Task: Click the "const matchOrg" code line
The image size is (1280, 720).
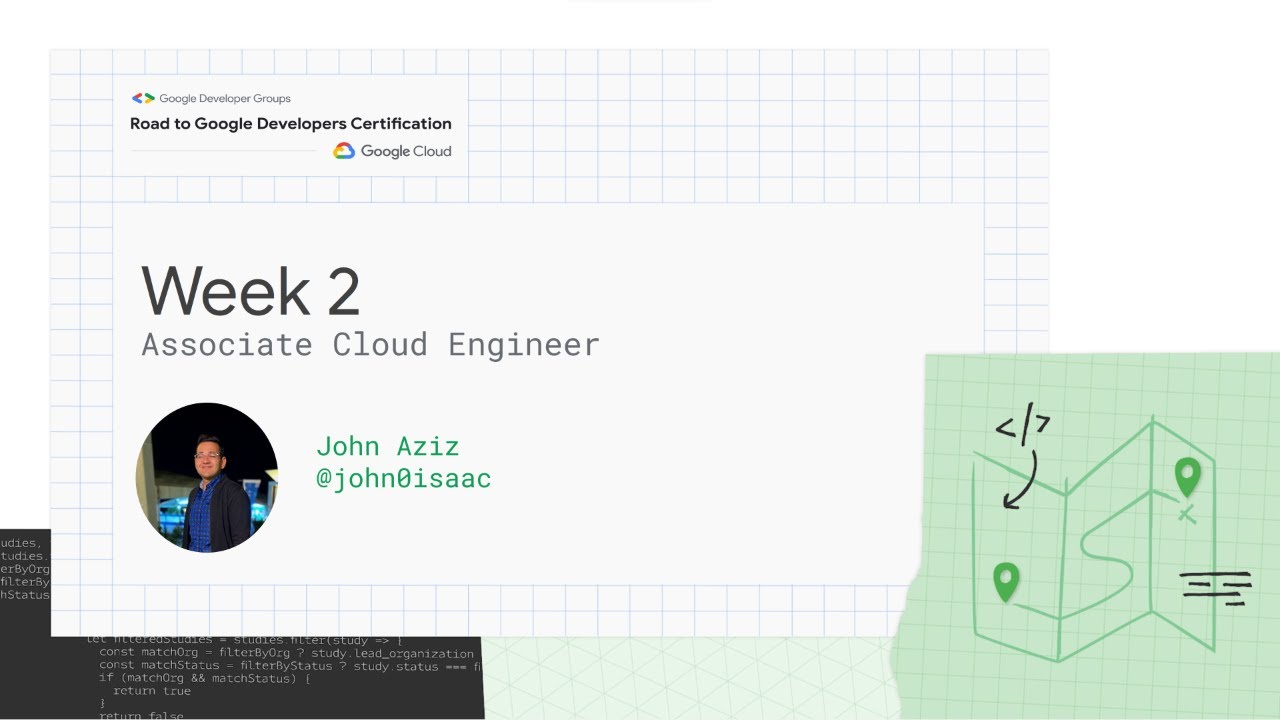Action: point(286,653)
